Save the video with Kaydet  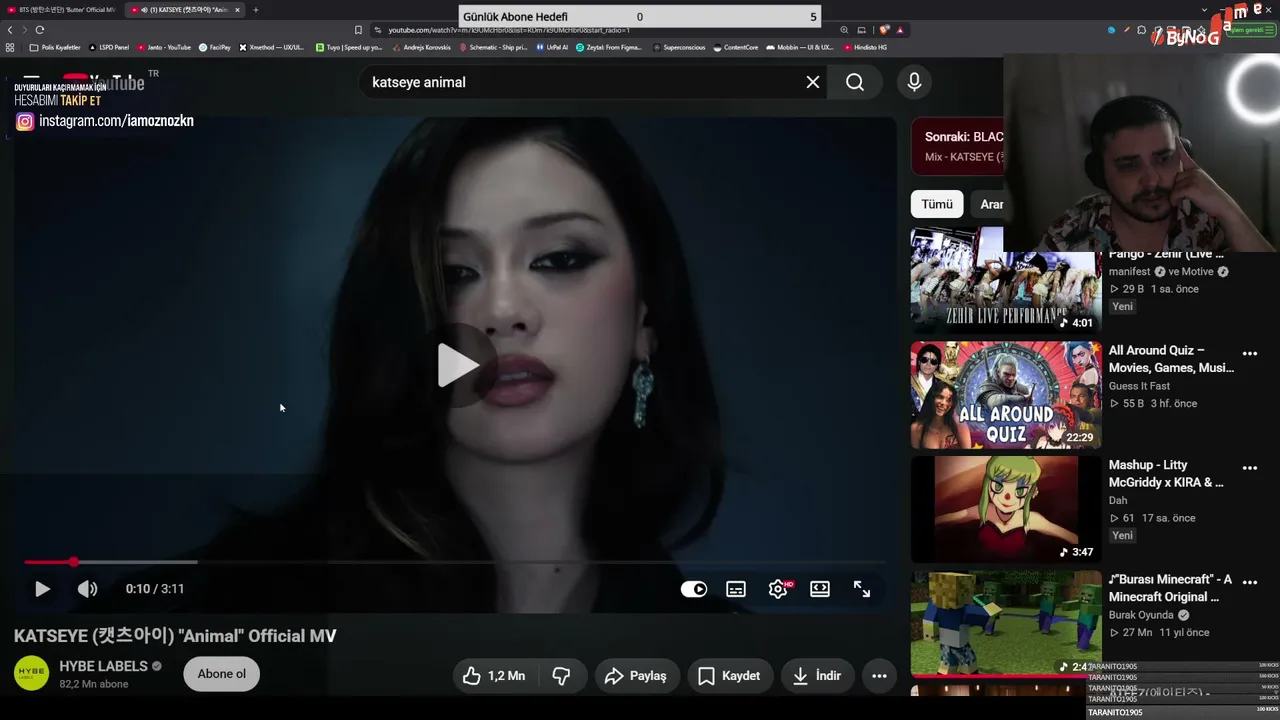pyautogui.click(x=729, y=676)
